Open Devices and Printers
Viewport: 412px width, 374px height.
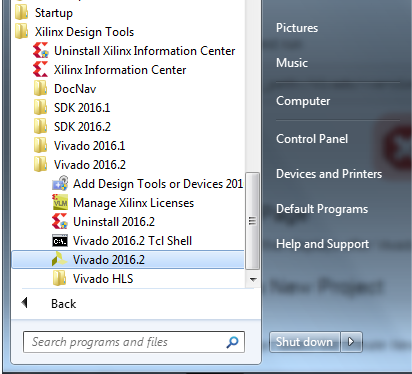click(x=329, y=174)
